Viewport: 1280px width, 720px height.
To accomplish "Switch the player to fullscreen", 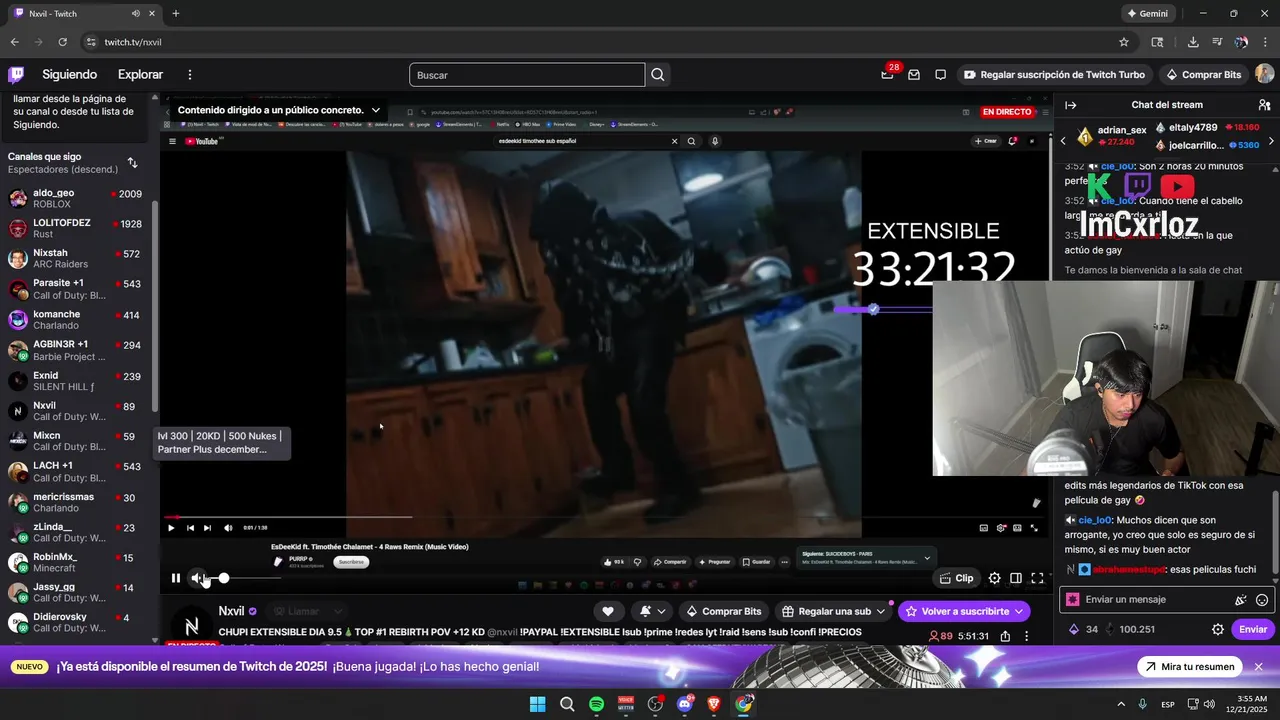I will tap(1037, 578).
